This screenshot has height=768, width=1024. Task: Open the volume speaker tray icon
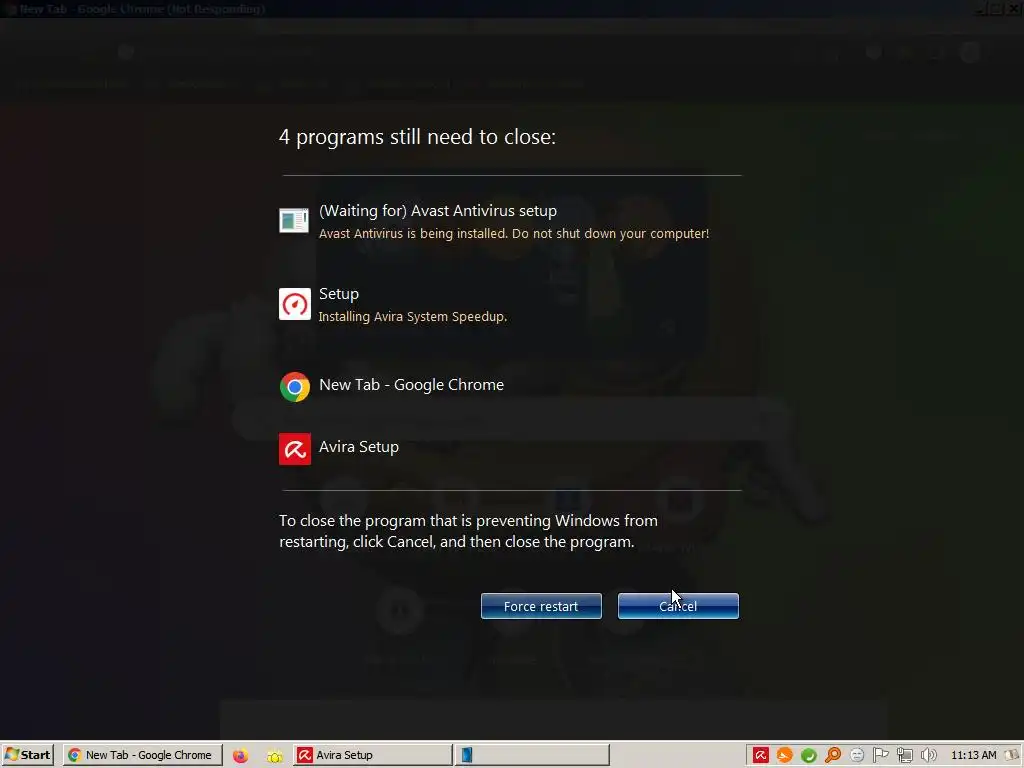[x=928, y=755]
